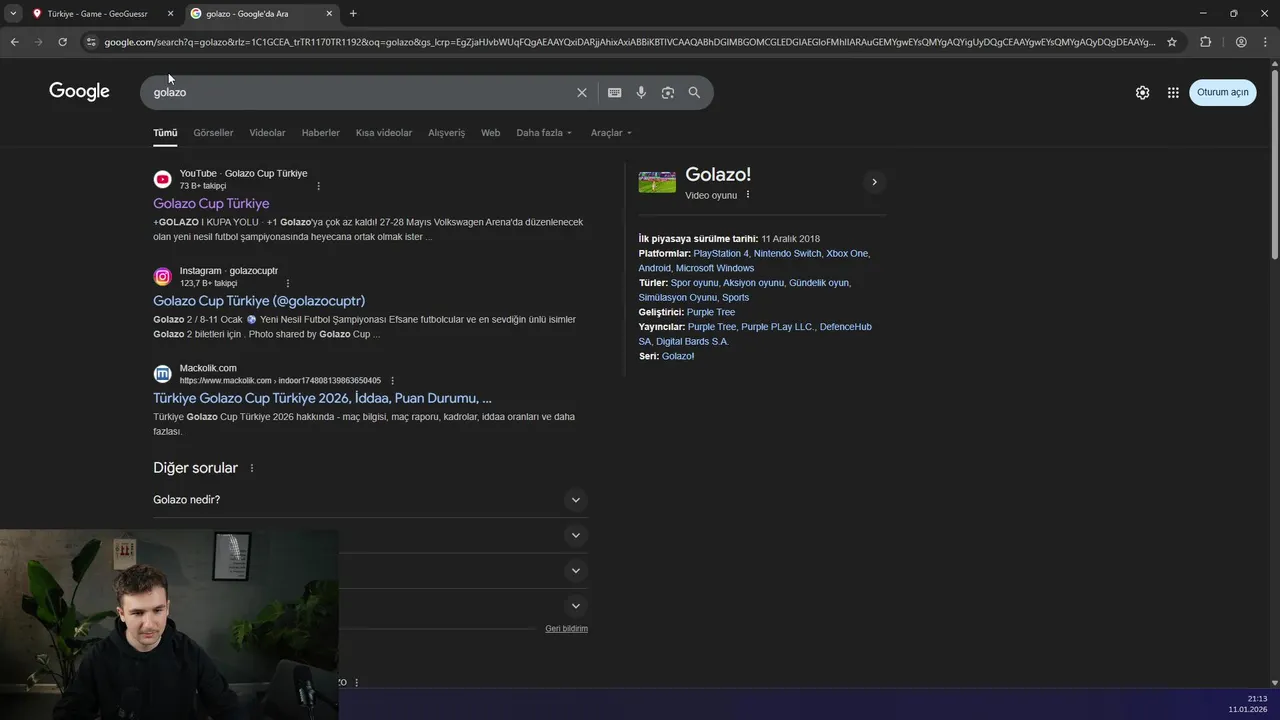Open the browser extensions puzzle icon
This screenshot has width=1280, height=720.
1205,42
